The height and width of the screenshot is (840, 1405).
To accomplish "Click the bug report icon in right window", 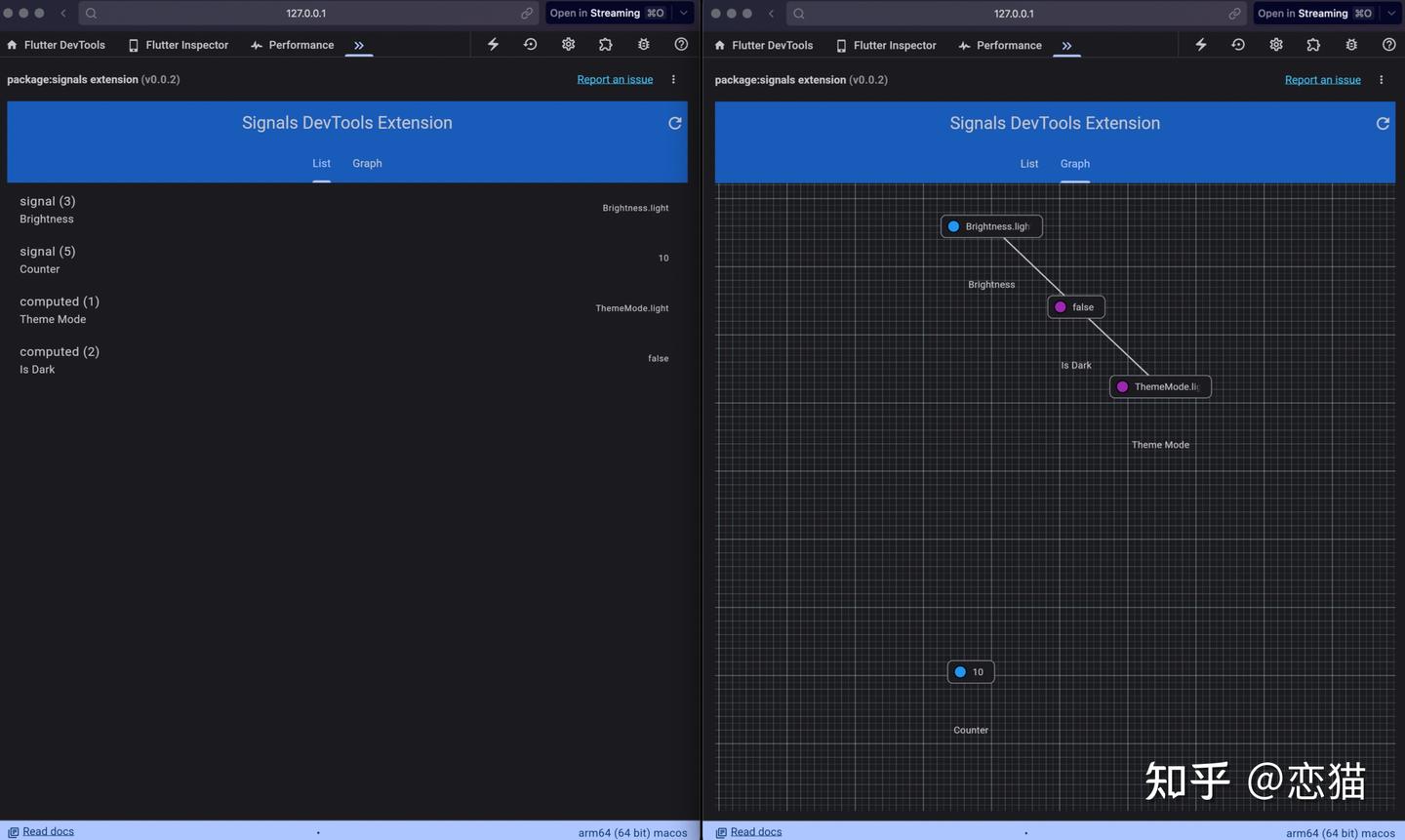I will (x=1351, y=45).
